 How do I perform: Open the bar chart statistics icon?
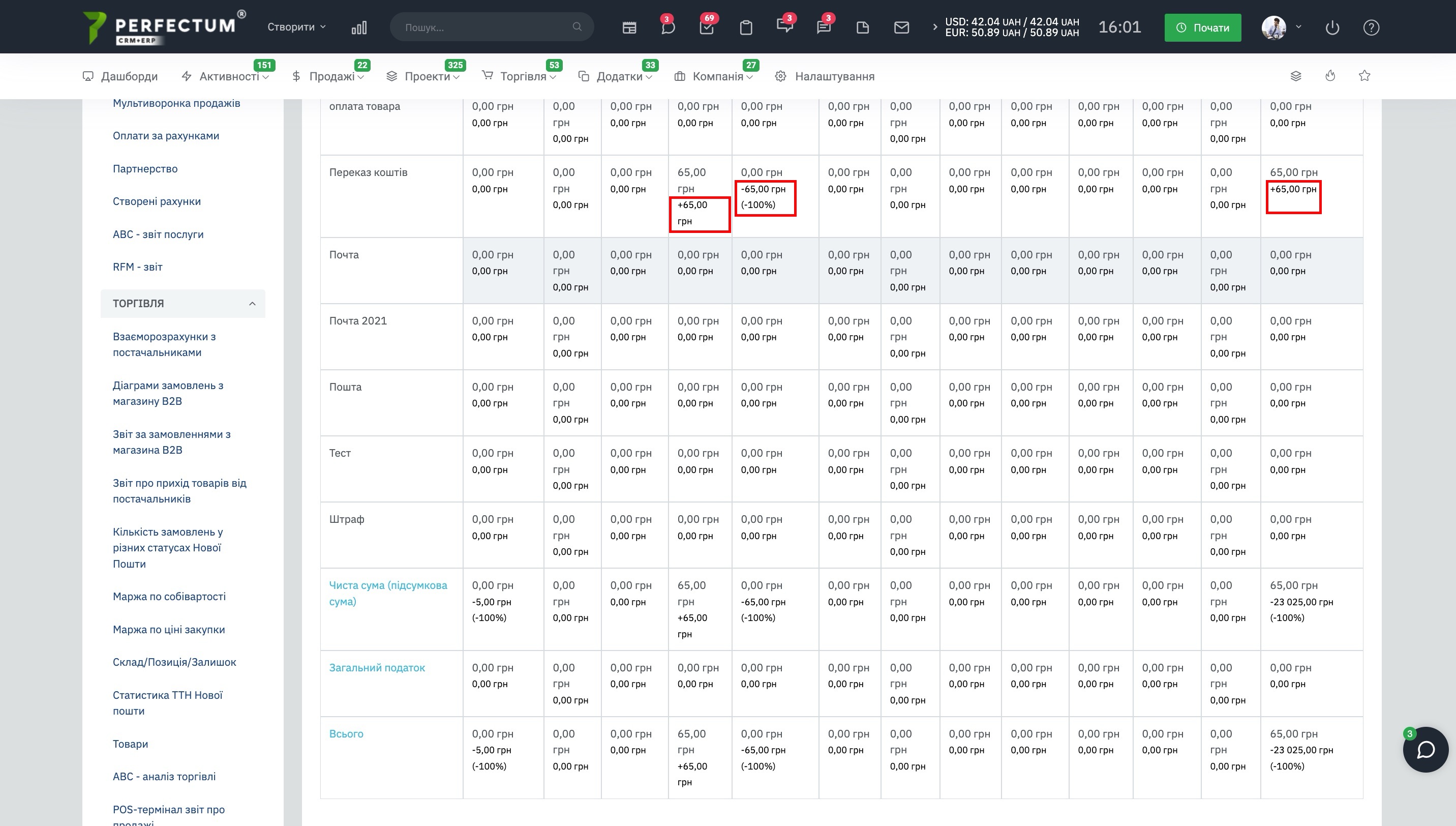[x=359, y=27]
